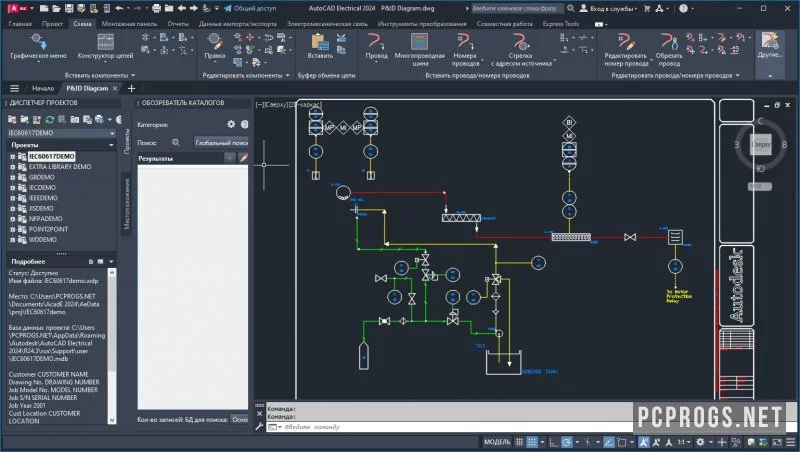Screen dimensions: 800x452
Task: Click the Print icon in quick access toolbar
Action: (x=157, y=8)
